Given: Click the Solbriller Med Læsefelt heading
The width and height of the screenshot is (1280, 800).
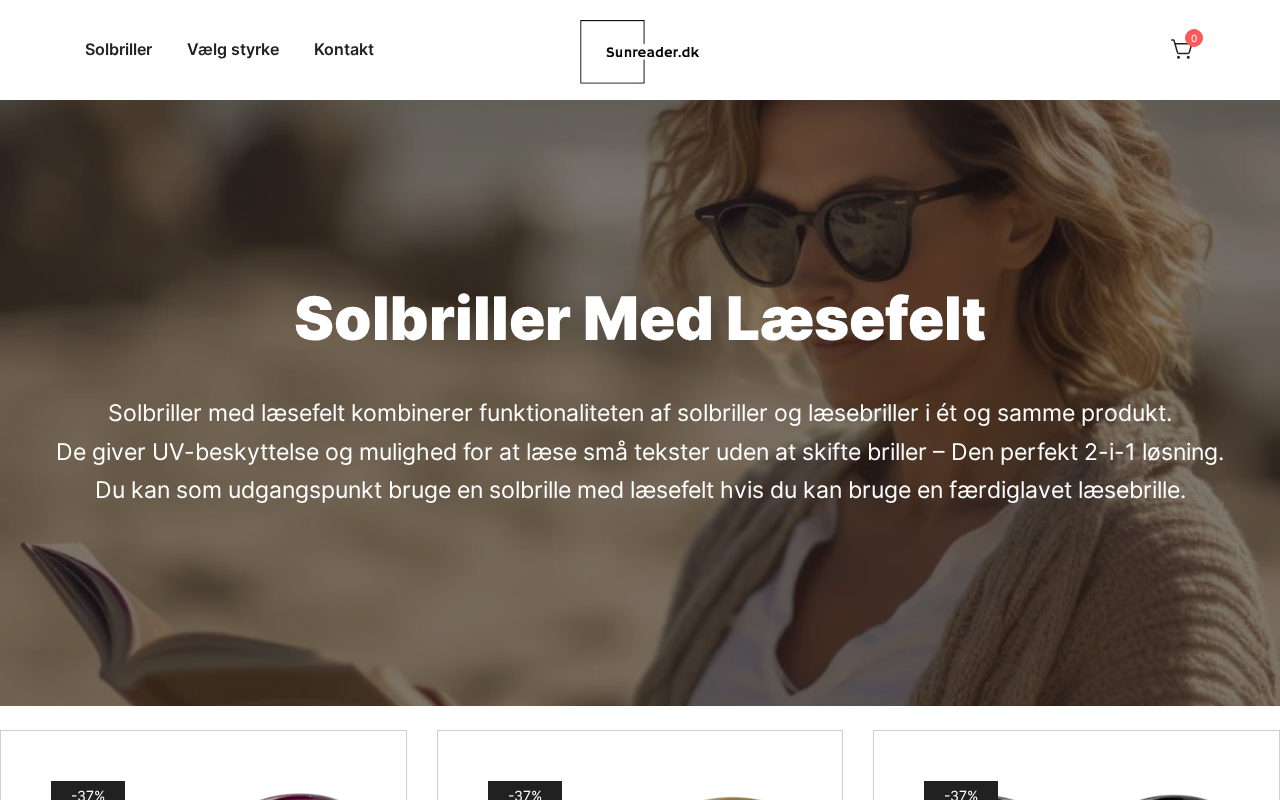Looking at the screenshot, I should 640,319.
